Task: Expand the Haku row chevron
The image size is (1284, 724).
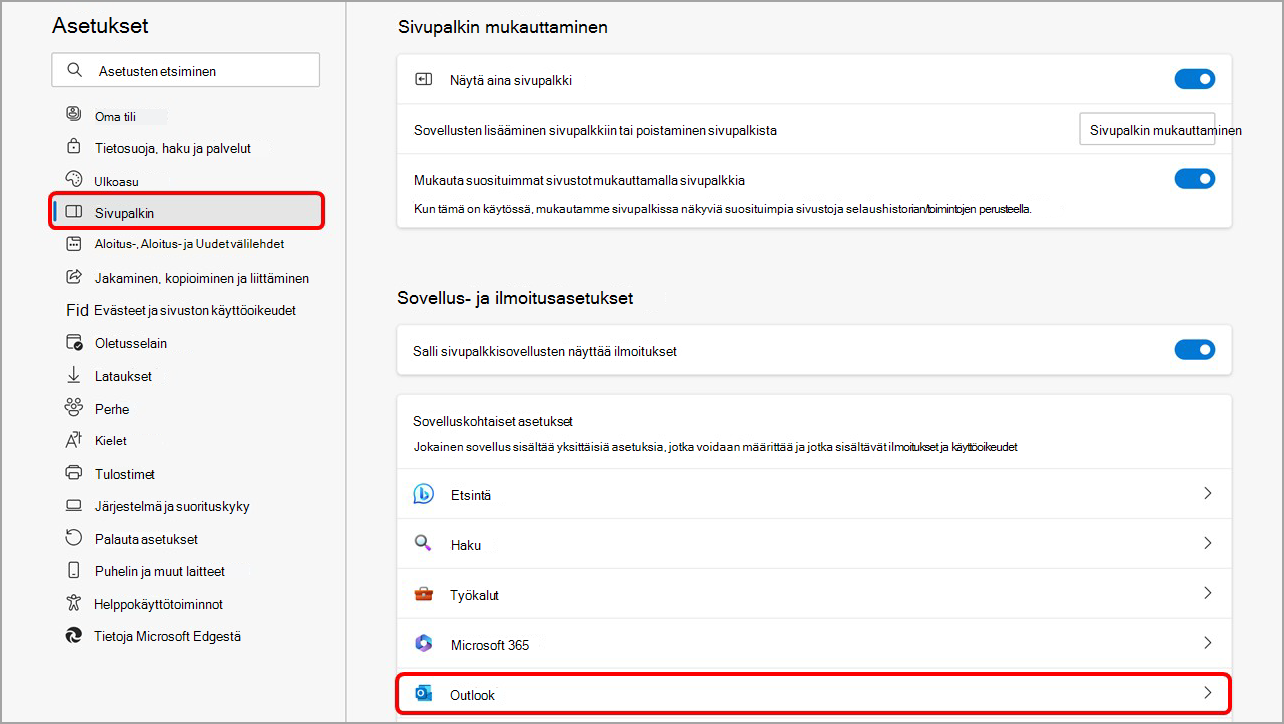Action: pos(1208,543)
